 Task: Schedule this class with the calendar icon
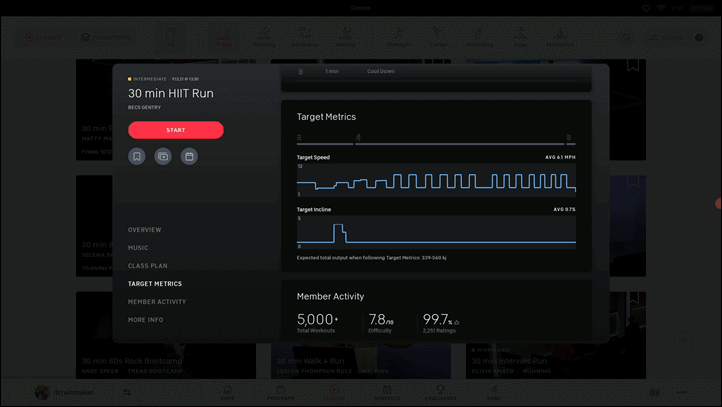[189, 157]
